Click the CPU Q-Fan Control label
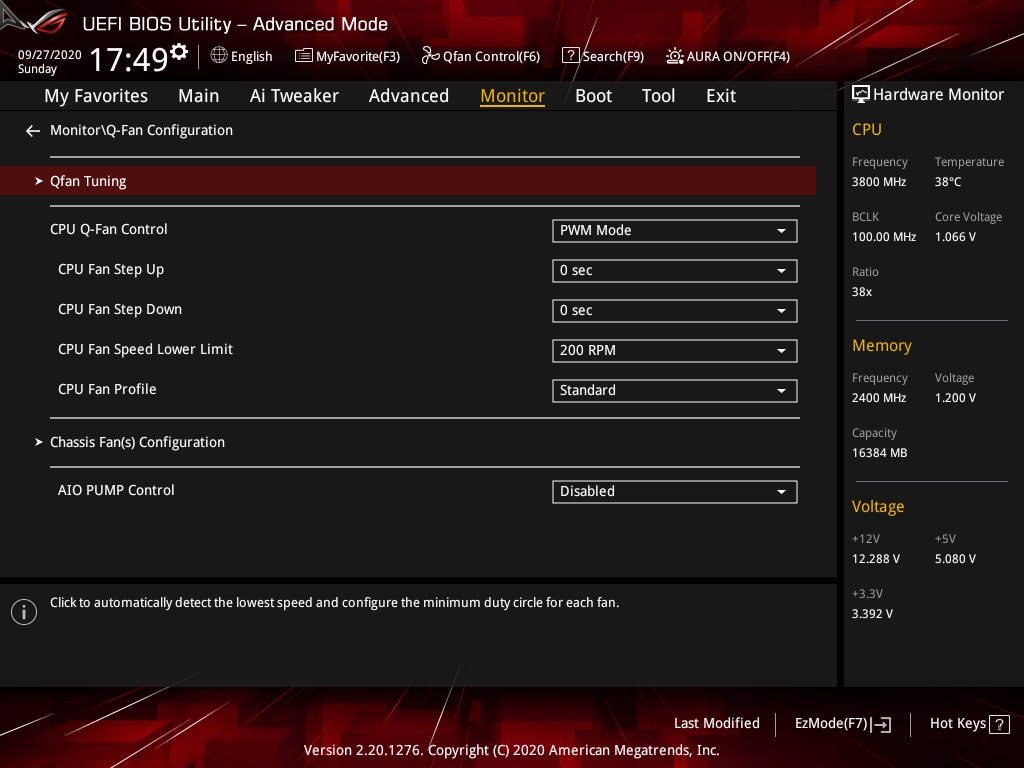 (108, 230)
